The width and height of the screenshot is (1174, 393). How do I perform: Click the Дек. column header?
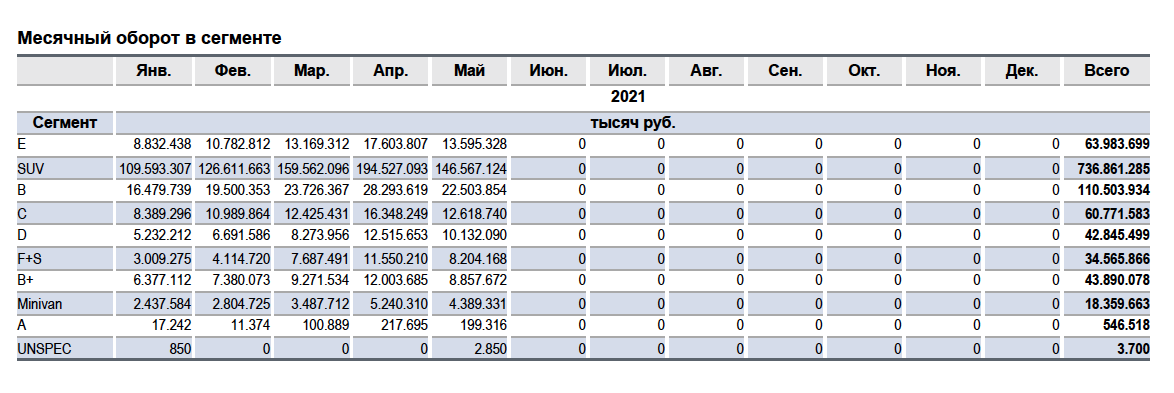[1022, 71]
